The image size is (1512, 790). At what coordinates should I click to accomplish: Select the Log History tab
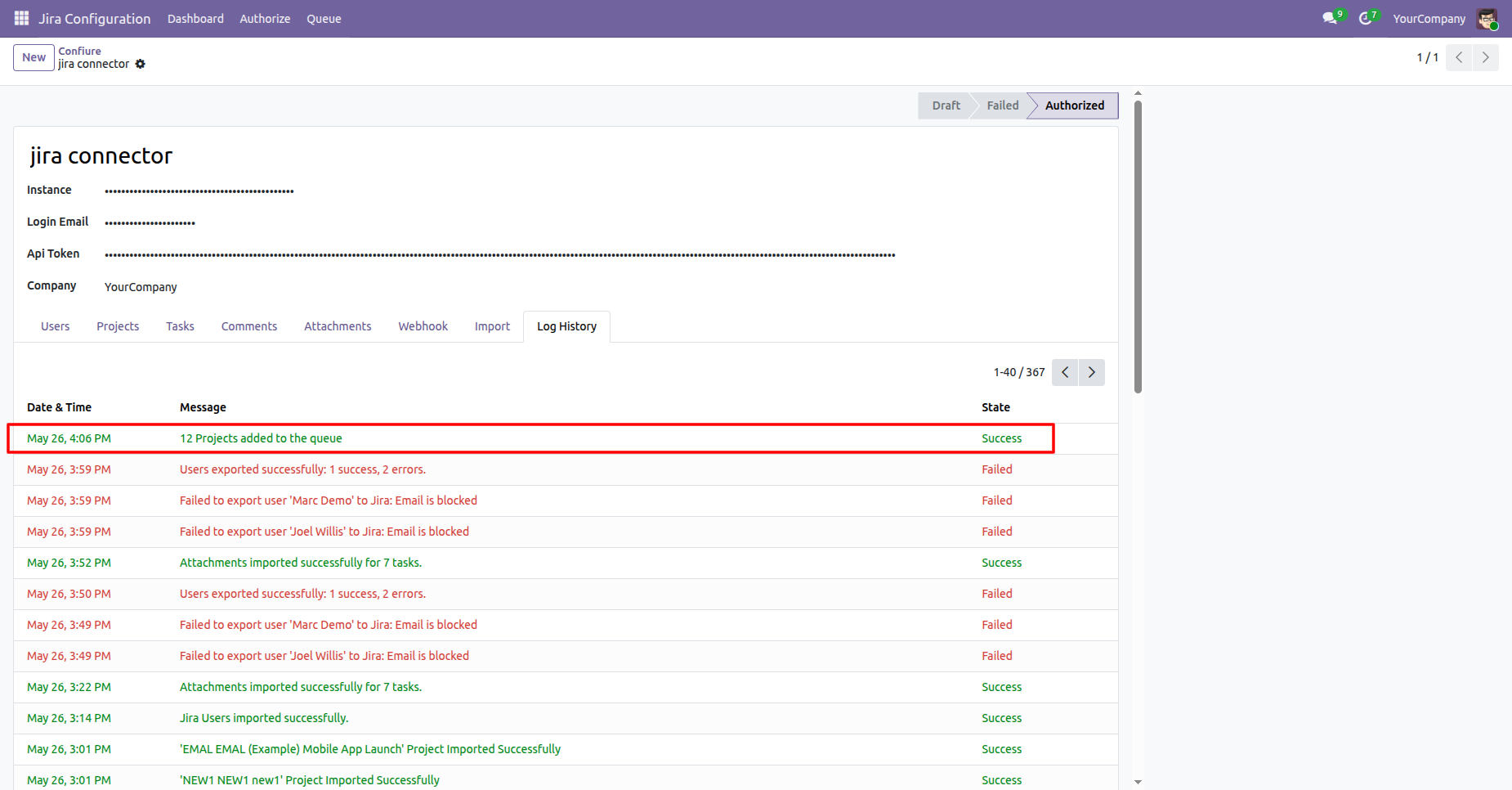pyautogui.click(x=566, y=326)
